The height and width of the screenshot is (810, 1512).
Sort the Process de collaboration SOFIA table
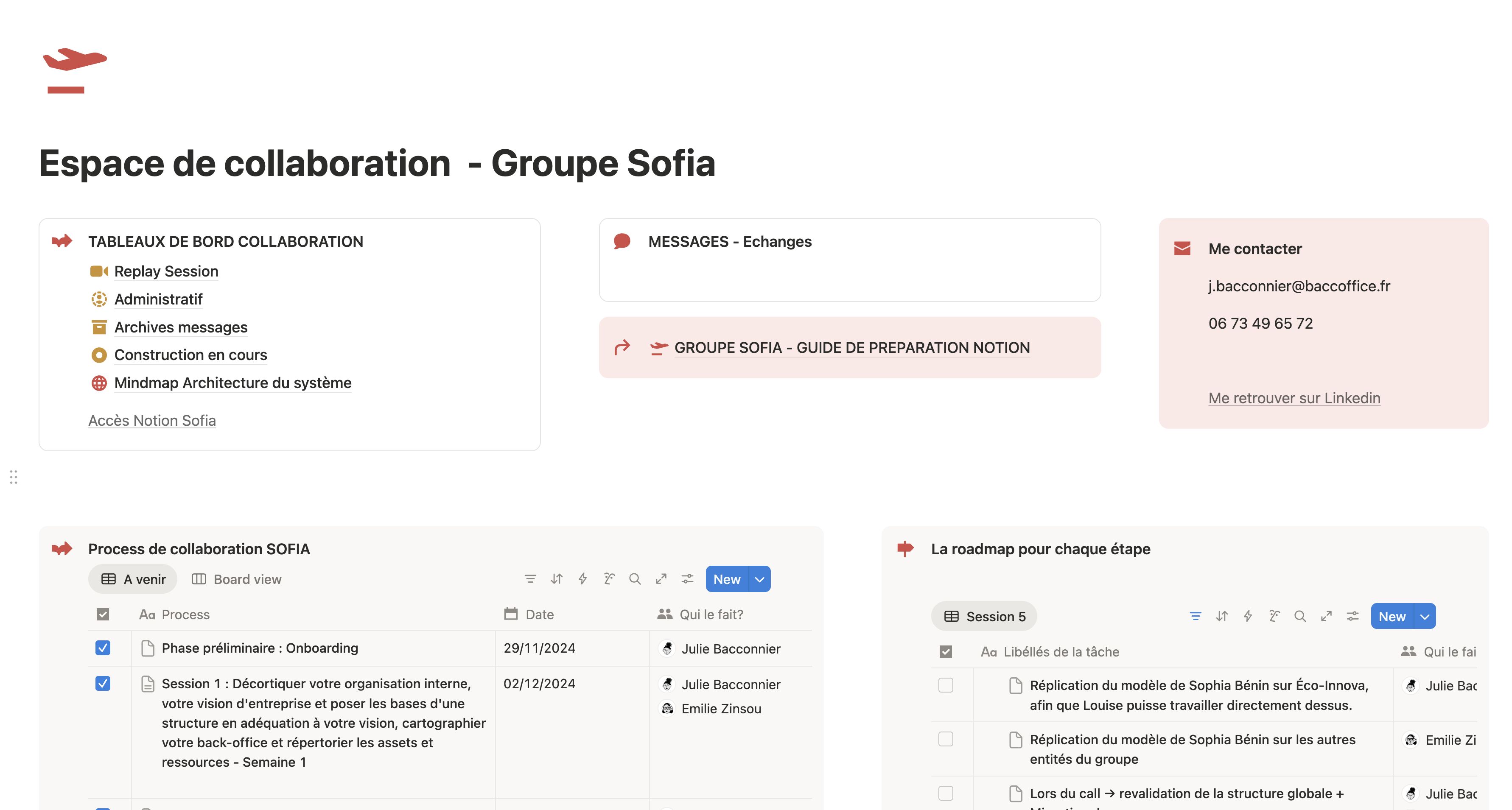(557, 579)
